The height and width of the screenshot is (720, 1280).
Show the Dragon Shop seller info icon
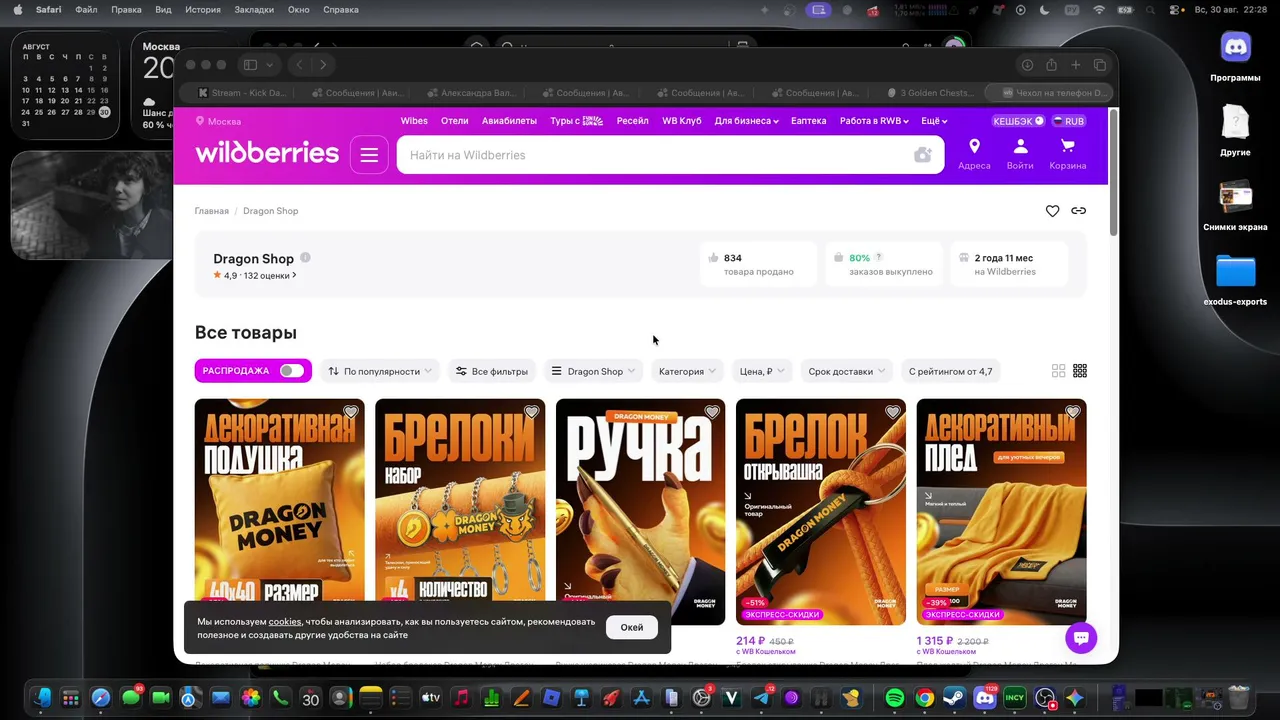(x=305, y=258)
